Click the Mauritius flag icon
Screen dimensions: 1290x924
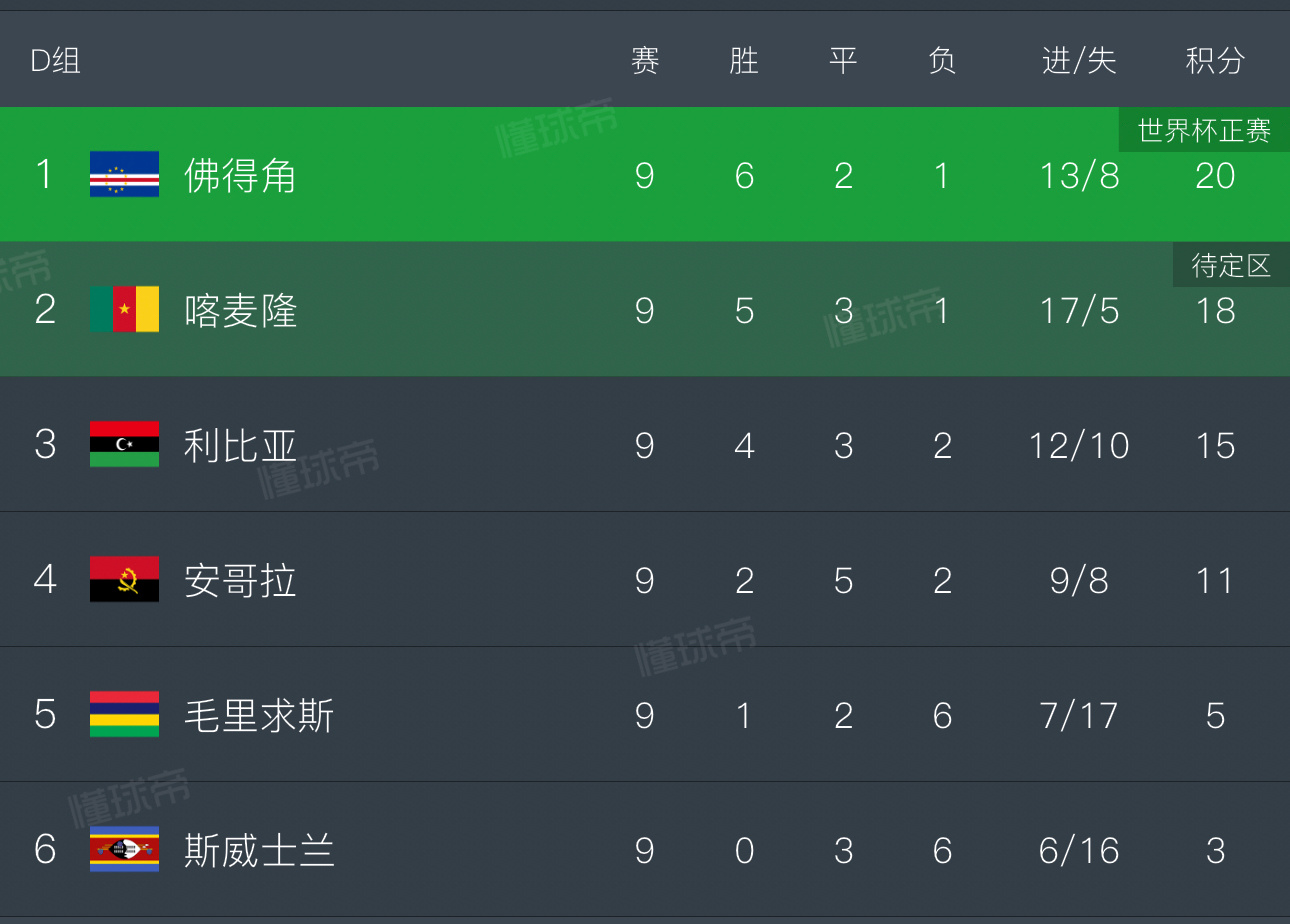124,714
